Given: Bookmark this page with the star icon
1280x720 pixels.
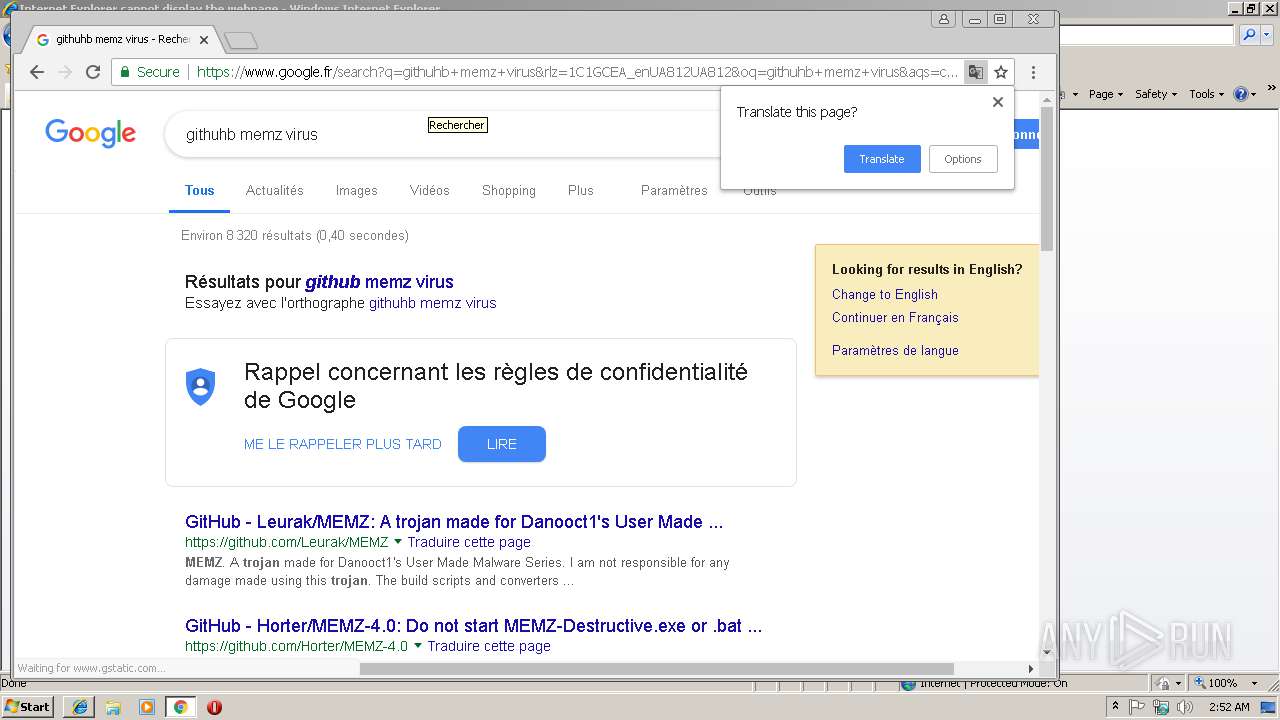Looking at the screenshot, I should click(1001, 72).
